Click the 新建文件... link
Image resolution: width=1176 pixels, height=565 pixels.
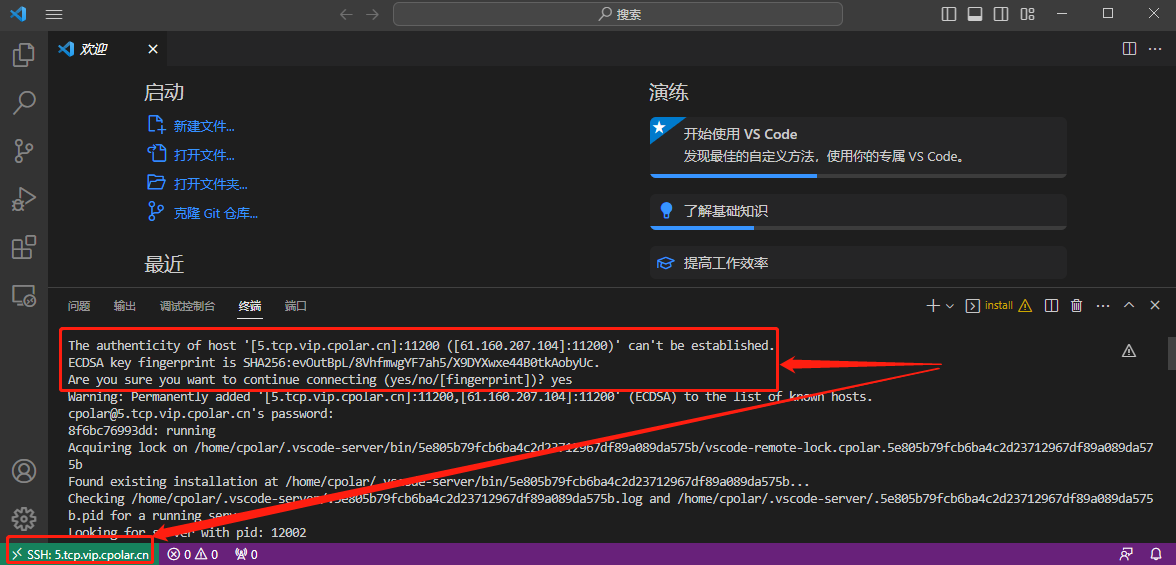204,126
